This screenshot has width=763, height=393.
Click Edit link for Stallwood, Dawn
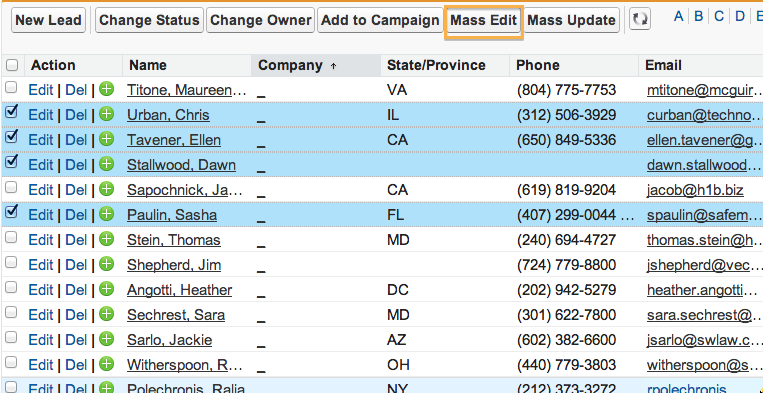tap(40, 165)
